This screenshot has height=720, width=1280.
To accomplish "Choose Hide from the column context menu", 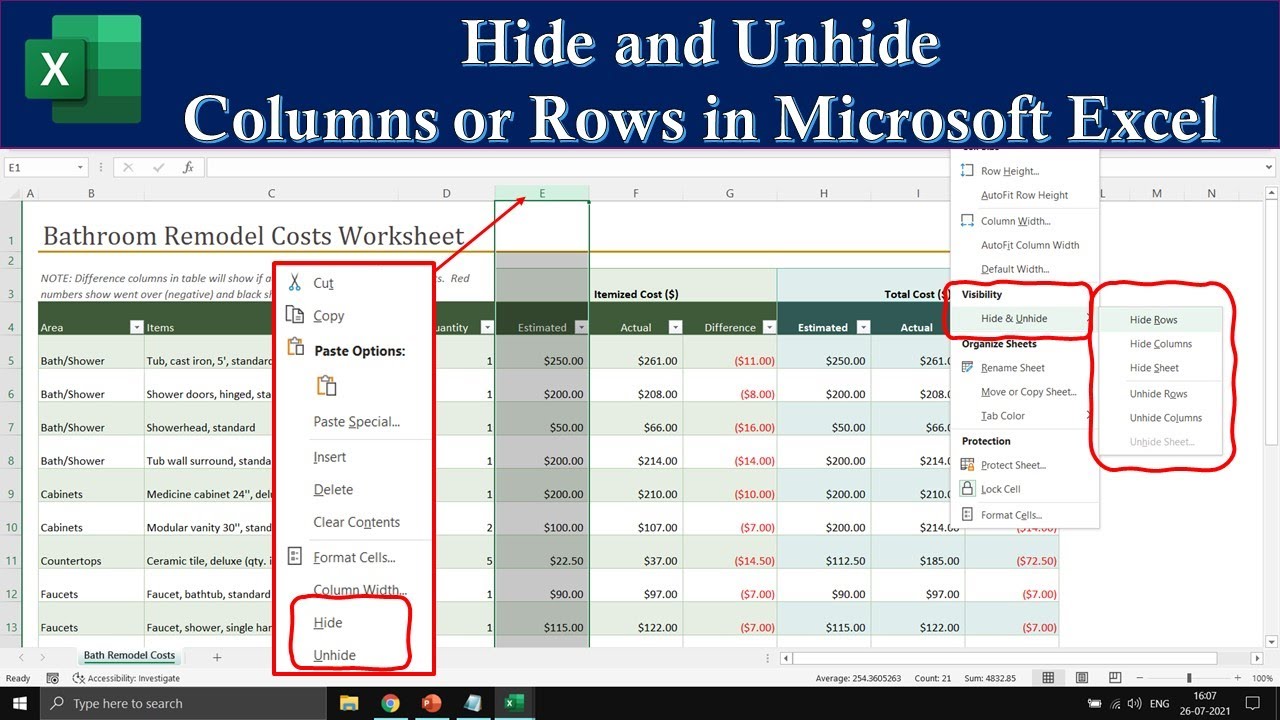I will coord(328,622).
